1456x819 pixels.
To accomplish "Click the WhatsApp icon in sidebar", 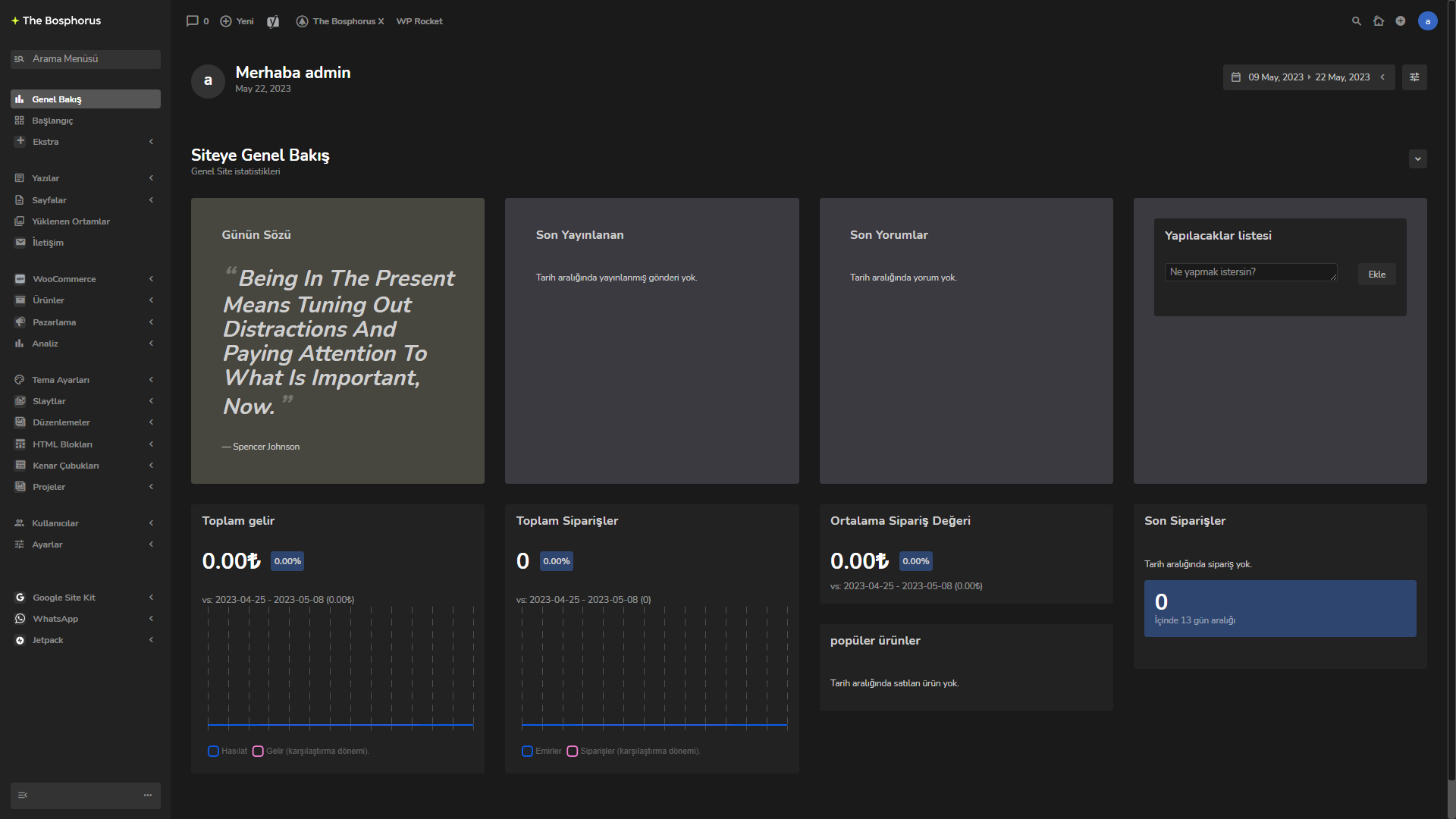I will point(20,619).
